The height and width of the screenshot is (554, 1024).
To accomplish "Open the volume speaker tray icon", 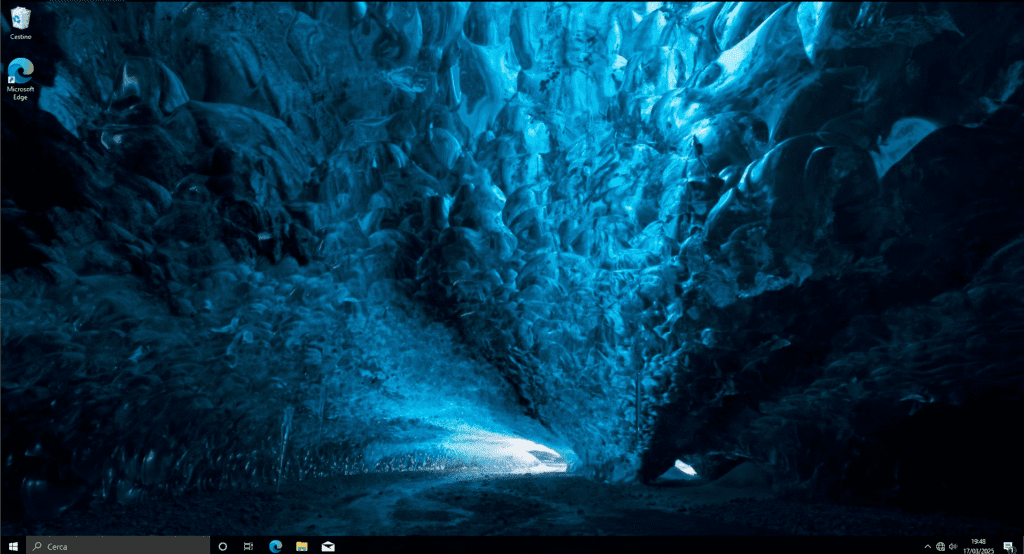I will coord(954,546).
